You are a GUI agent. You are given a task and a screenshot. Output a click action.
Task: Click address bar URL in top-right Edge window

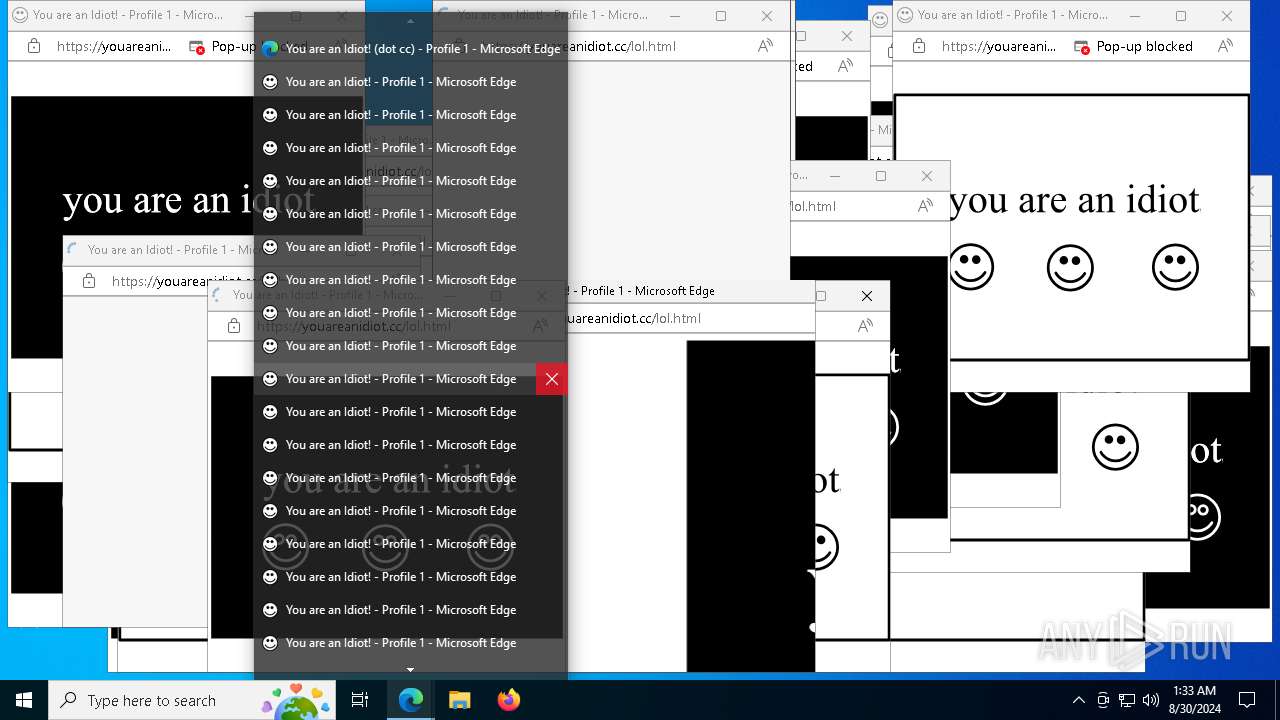tap(999, 46)
